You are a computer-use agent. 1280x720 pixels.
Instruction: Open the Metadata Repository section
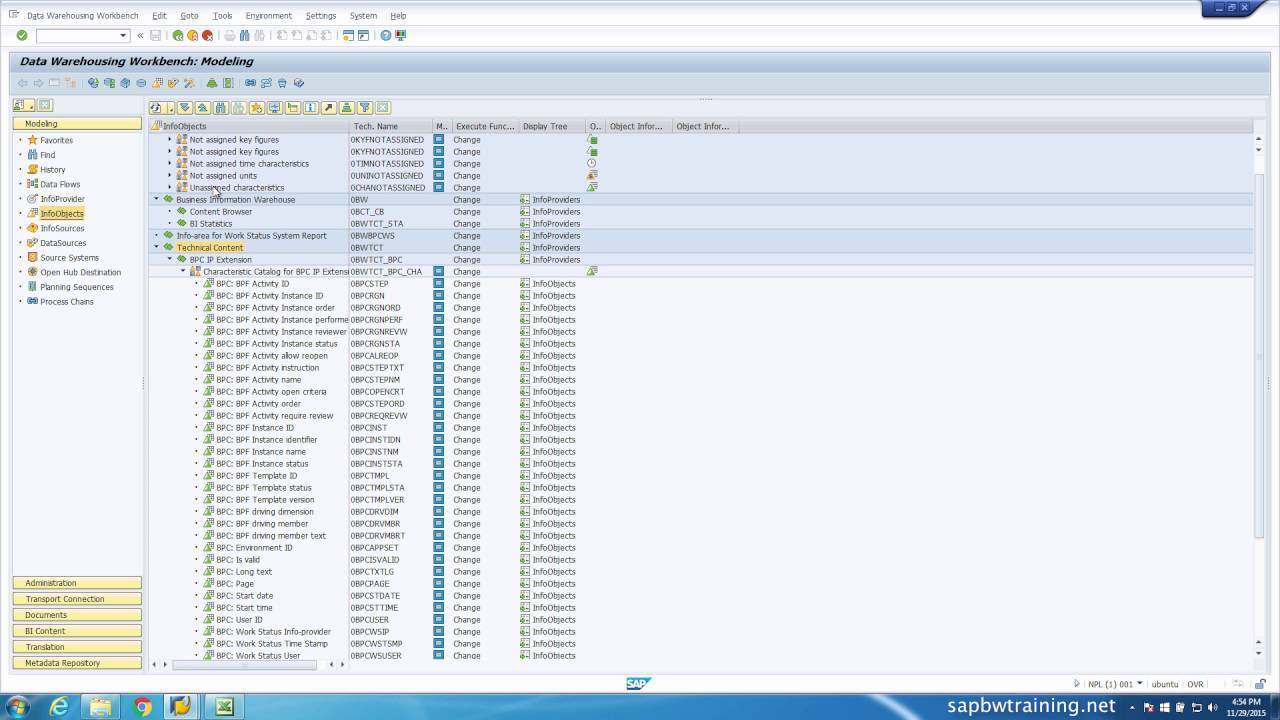(77, 663)
